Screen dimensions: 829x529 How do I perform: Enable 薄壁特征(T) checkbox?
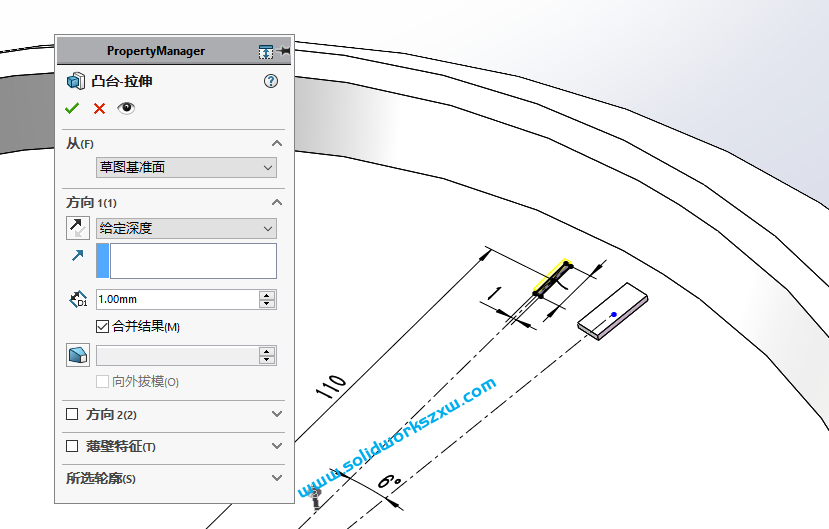(x=72, y=446)
